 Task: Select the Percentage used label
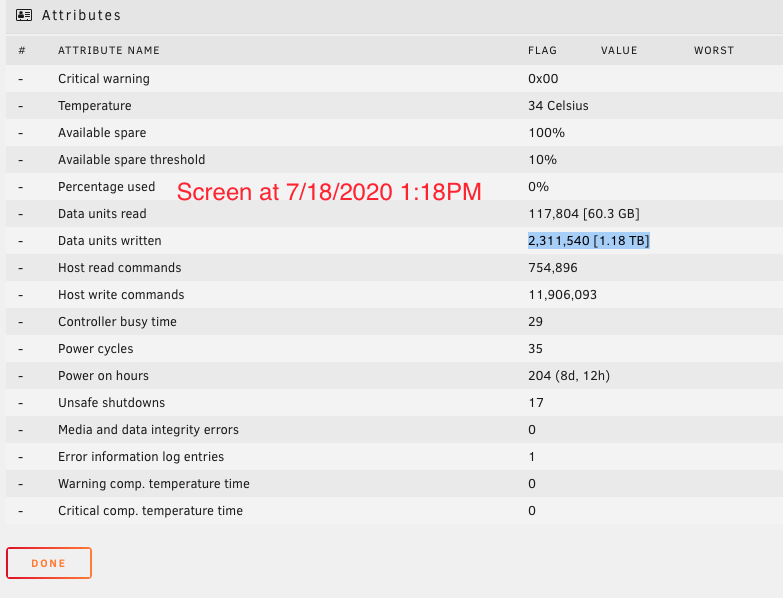(x=106, y=187)
